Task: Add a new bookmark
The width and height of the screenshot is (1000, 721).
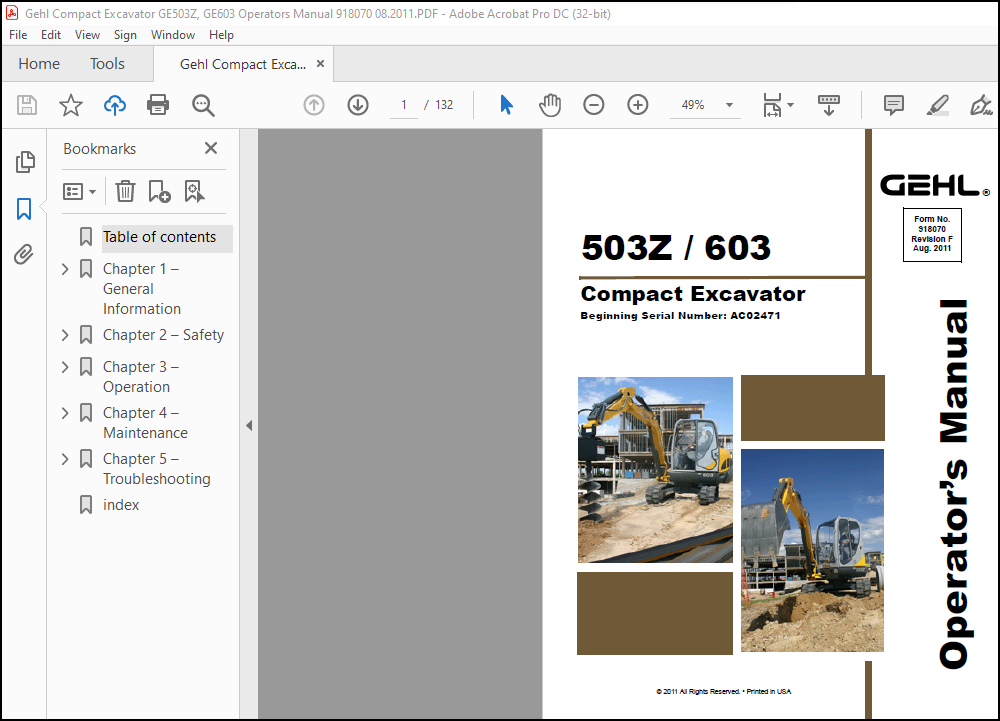Action: tap(159, 191)
